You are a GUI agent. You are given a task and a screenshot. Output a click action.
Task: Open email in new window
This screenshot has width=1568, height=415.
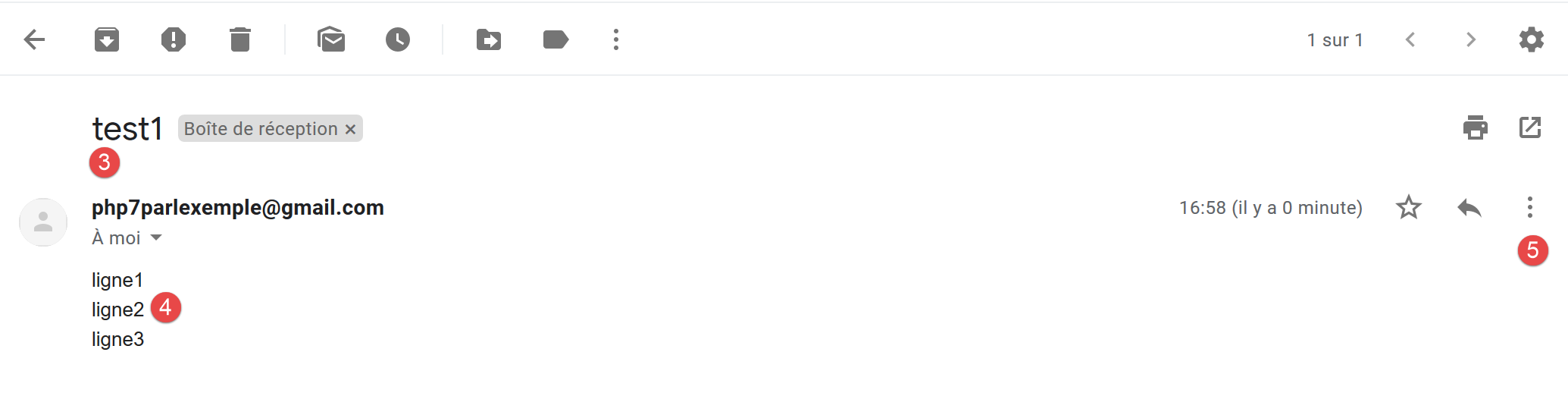click(1530, 127)
